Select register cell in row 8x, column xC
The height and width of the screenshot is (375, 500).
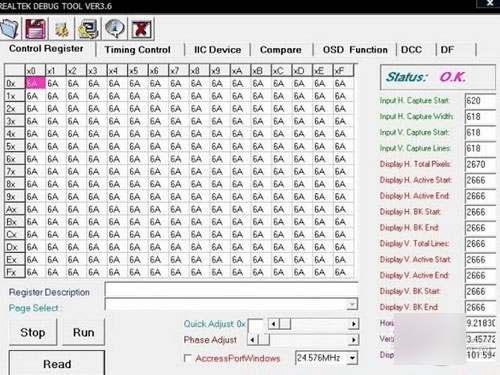pyautogui.click(x=282, y=184)
